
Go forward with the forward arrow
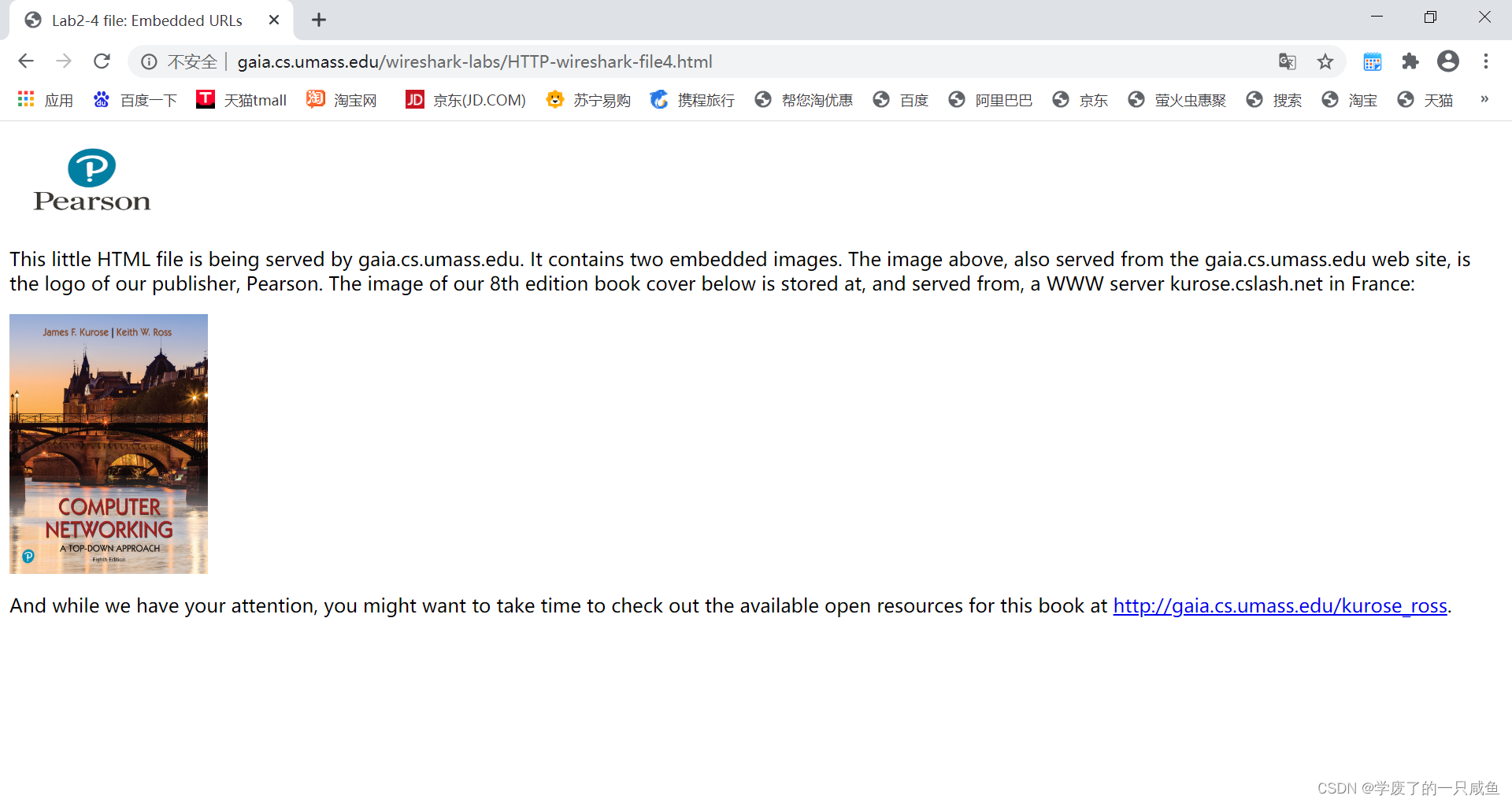(64, 61)
